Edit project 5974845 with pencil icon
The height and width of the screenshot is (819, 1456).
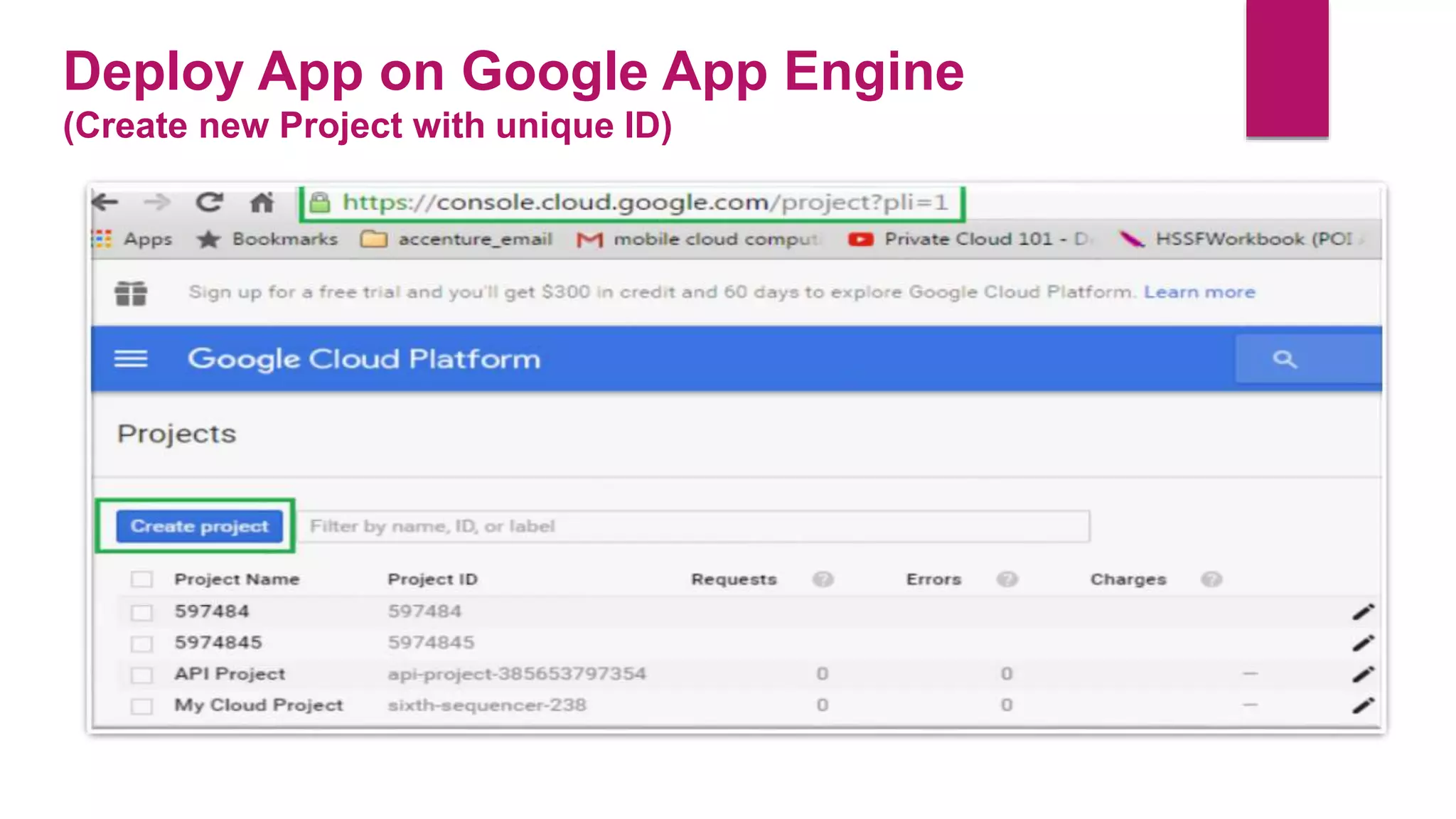(1363, 643)
